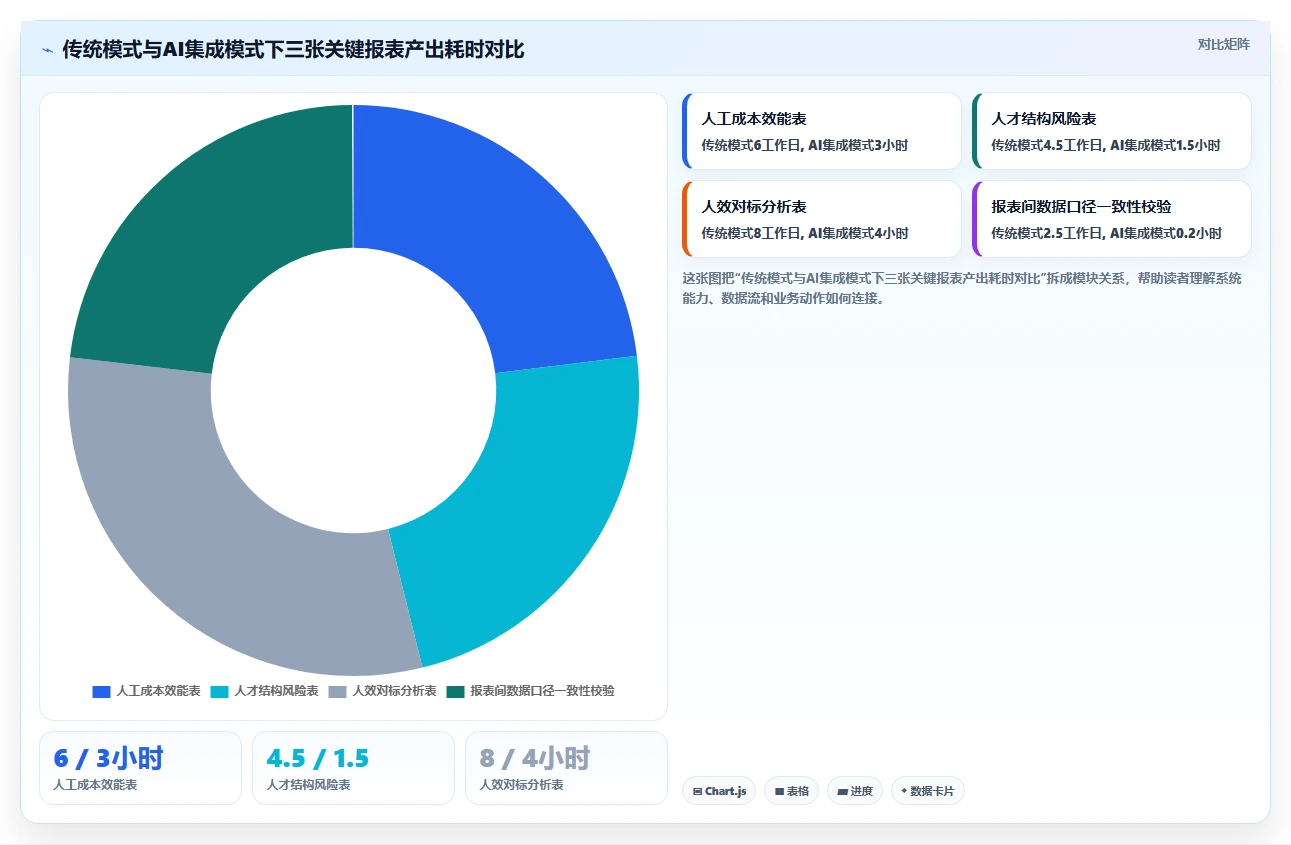Click the 人才结构风险表 label under 4.5 / 1.5

coord(308,785)
